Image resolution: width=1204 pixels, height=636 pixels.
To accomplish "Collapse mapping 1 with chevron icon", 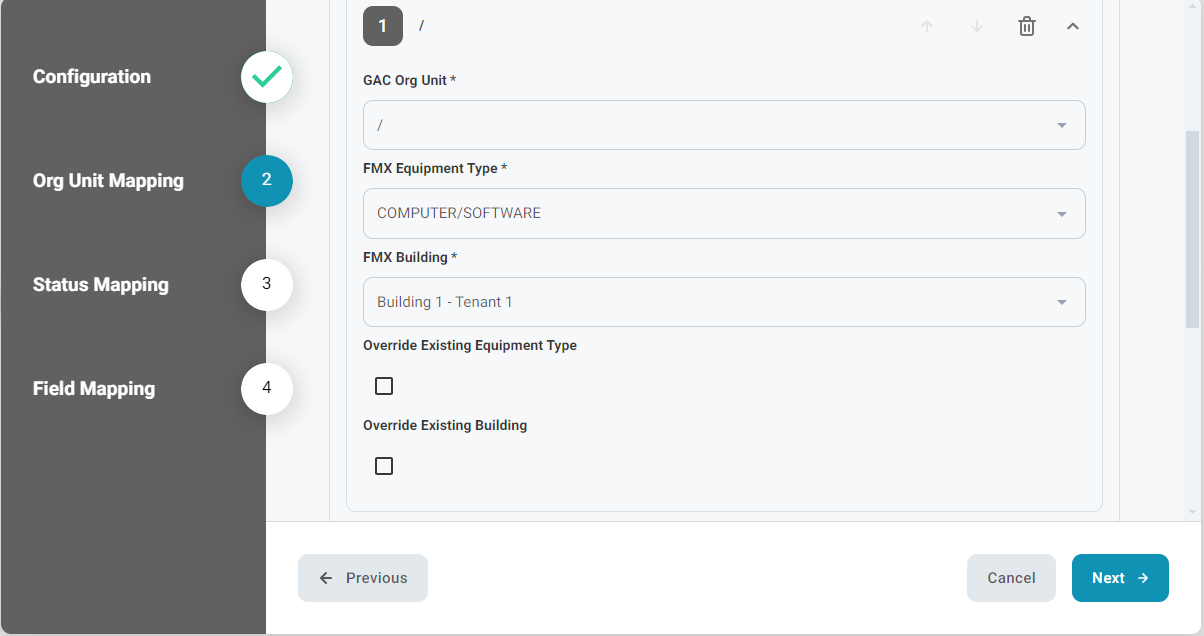I will pos(1073,27).
